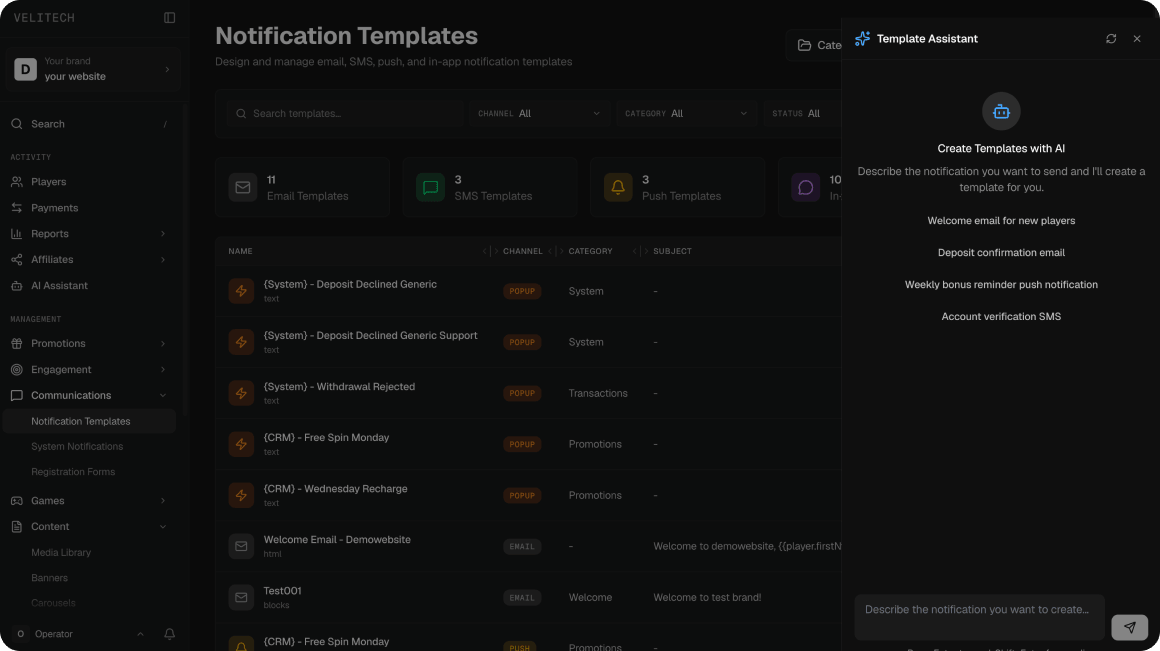Click the Email Templates envelope icon
1160x651 pixels.
point(243,188)
